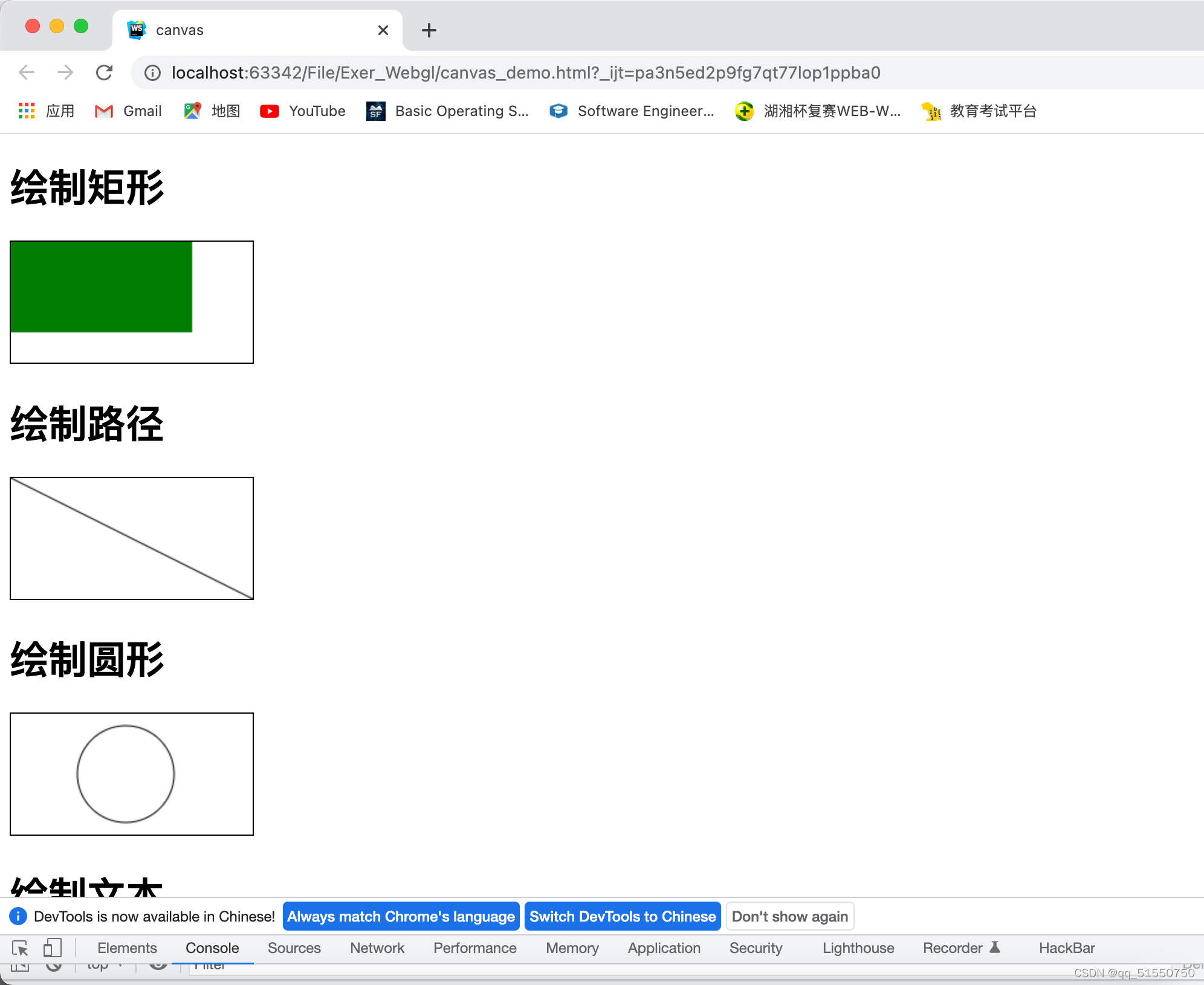This screenshot has height=985, width=1204.
Task: Dismiss with Don't show again
Action: click(789, 917)
